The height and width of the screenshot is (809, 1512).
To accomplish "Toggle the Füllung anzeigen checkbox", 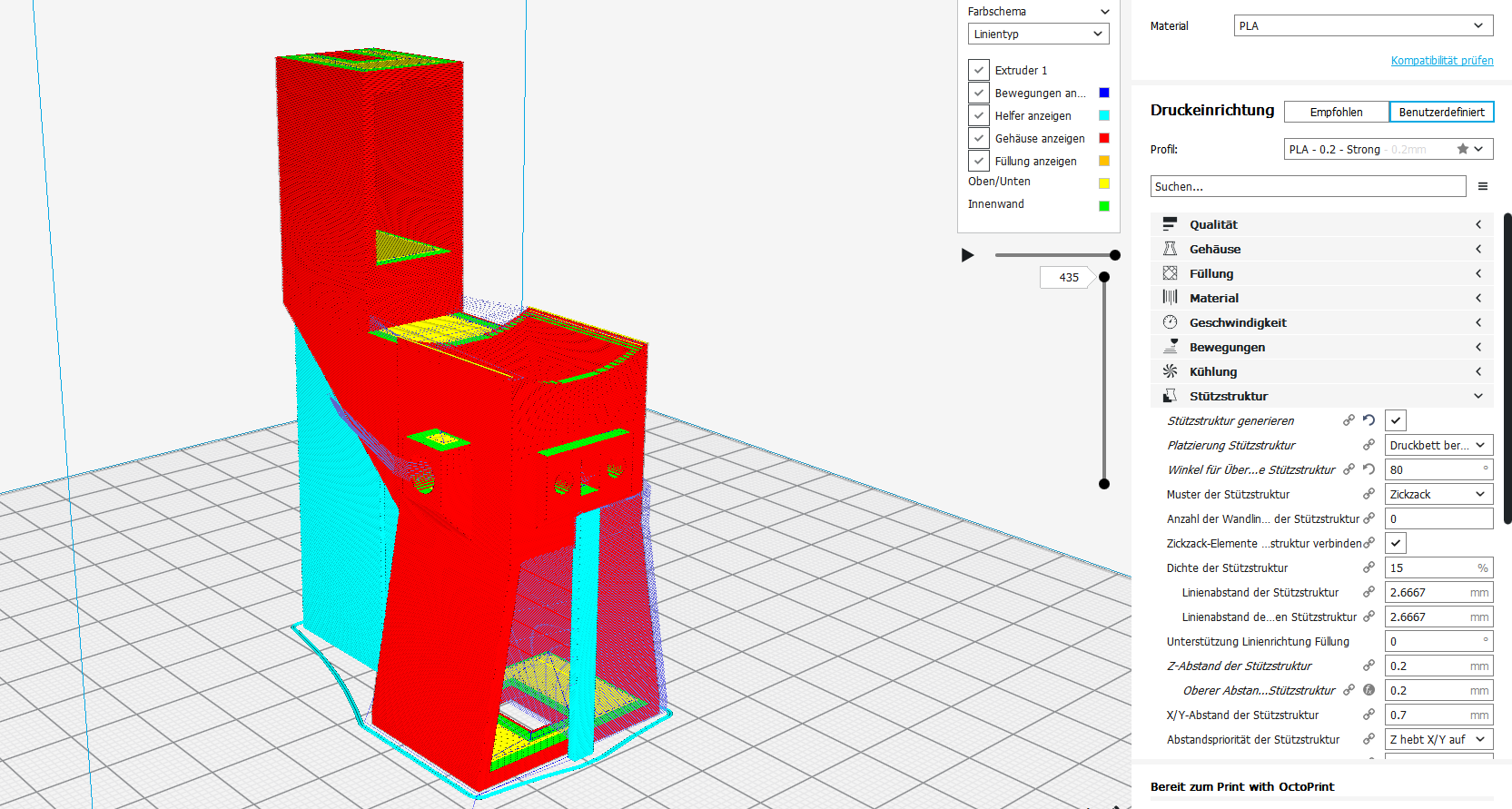I will tap(978, 161).
